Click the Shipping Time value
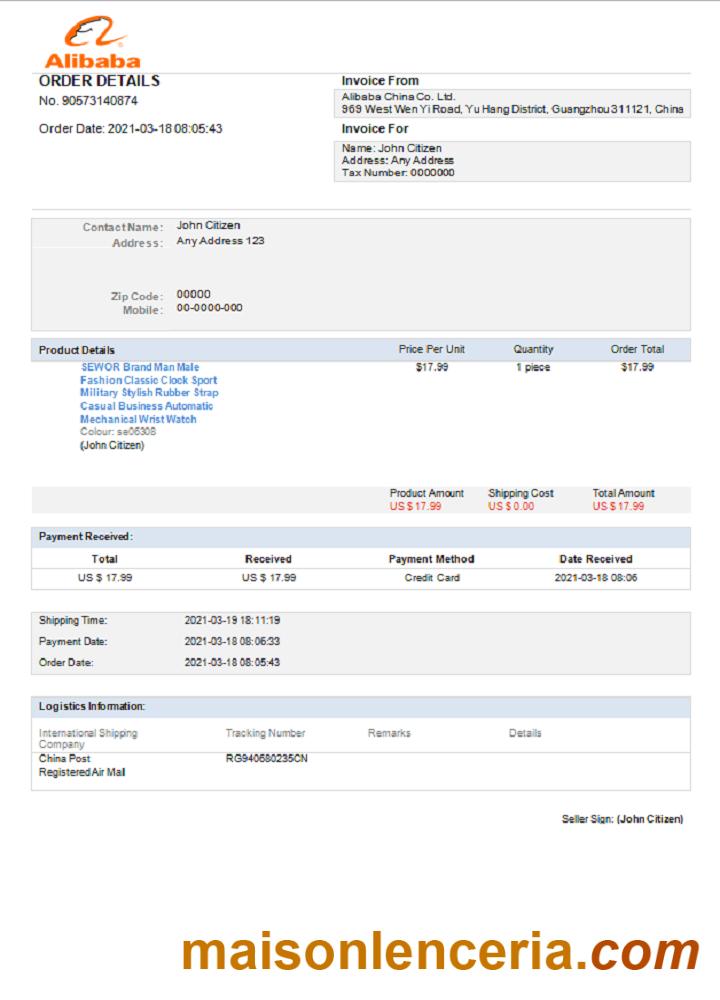 pos(232,621)
